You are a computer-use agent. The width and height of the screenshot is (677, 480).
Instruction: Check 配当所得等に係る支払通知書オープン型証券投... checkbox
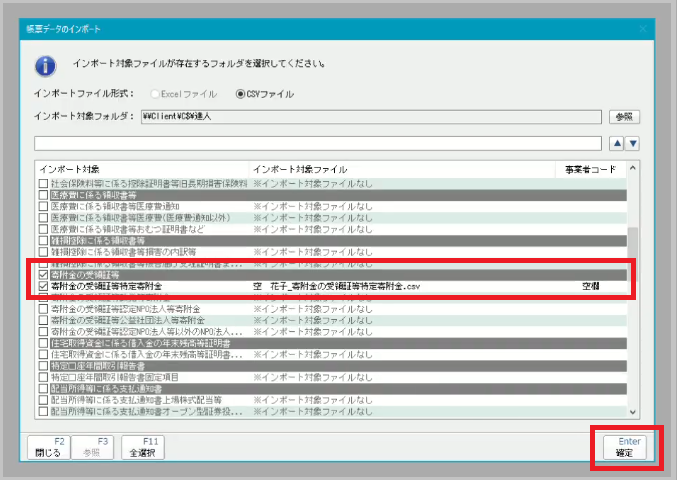click(x=43, y=411)
